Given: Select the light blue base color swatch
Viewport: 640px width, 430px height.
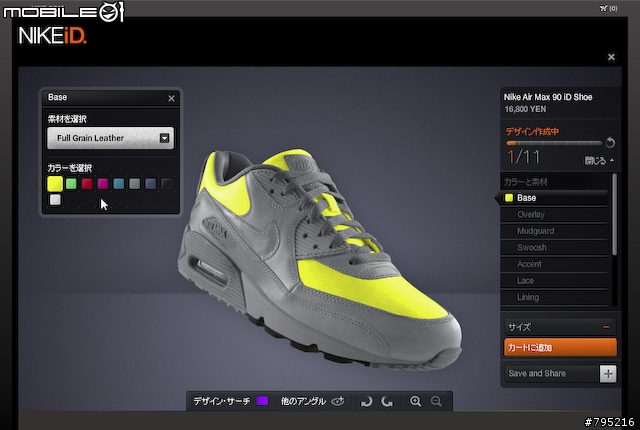Looking at the screenshot, I should (119, 184).
